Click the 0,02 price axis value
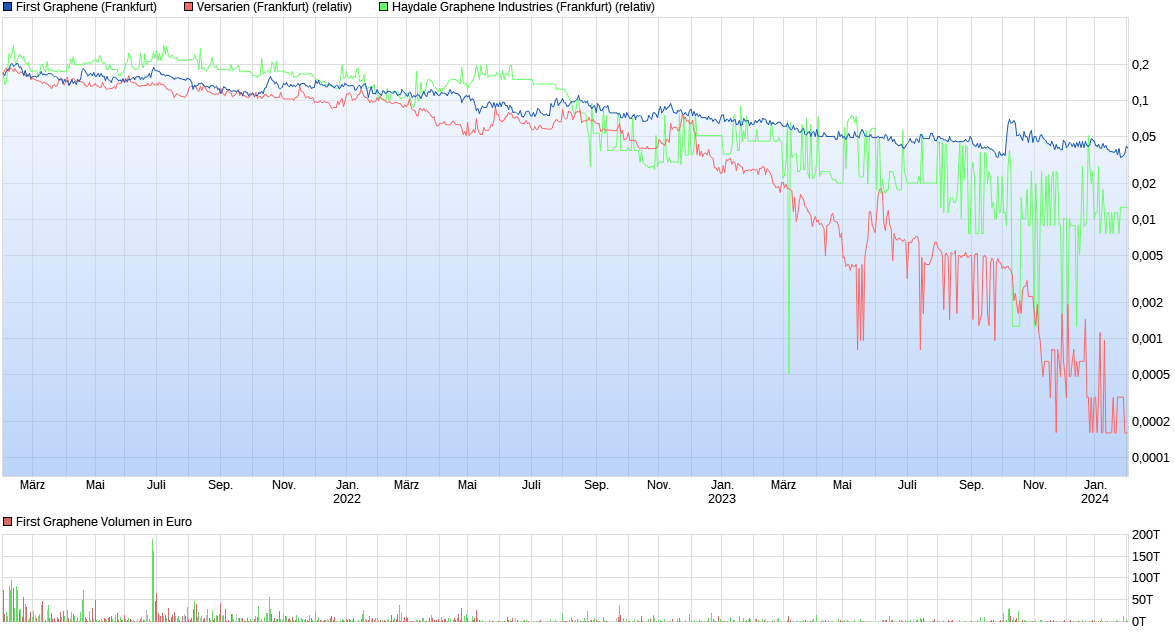The width and height of the screenshot is (1175, 633). tap(1144, 184)
